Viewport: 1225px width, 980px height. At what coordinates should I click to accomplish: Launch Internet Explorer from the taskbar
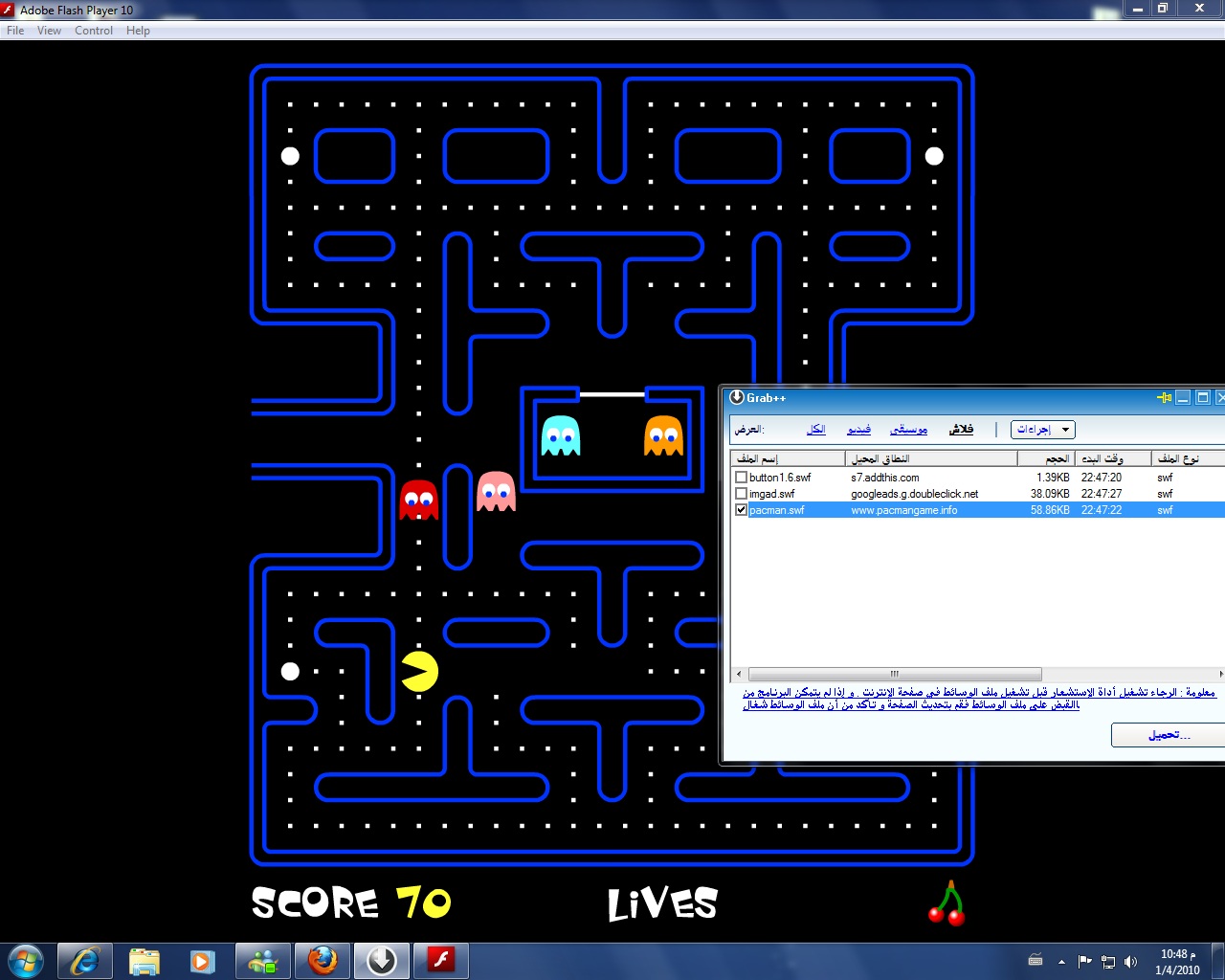[x=85, y=961]
